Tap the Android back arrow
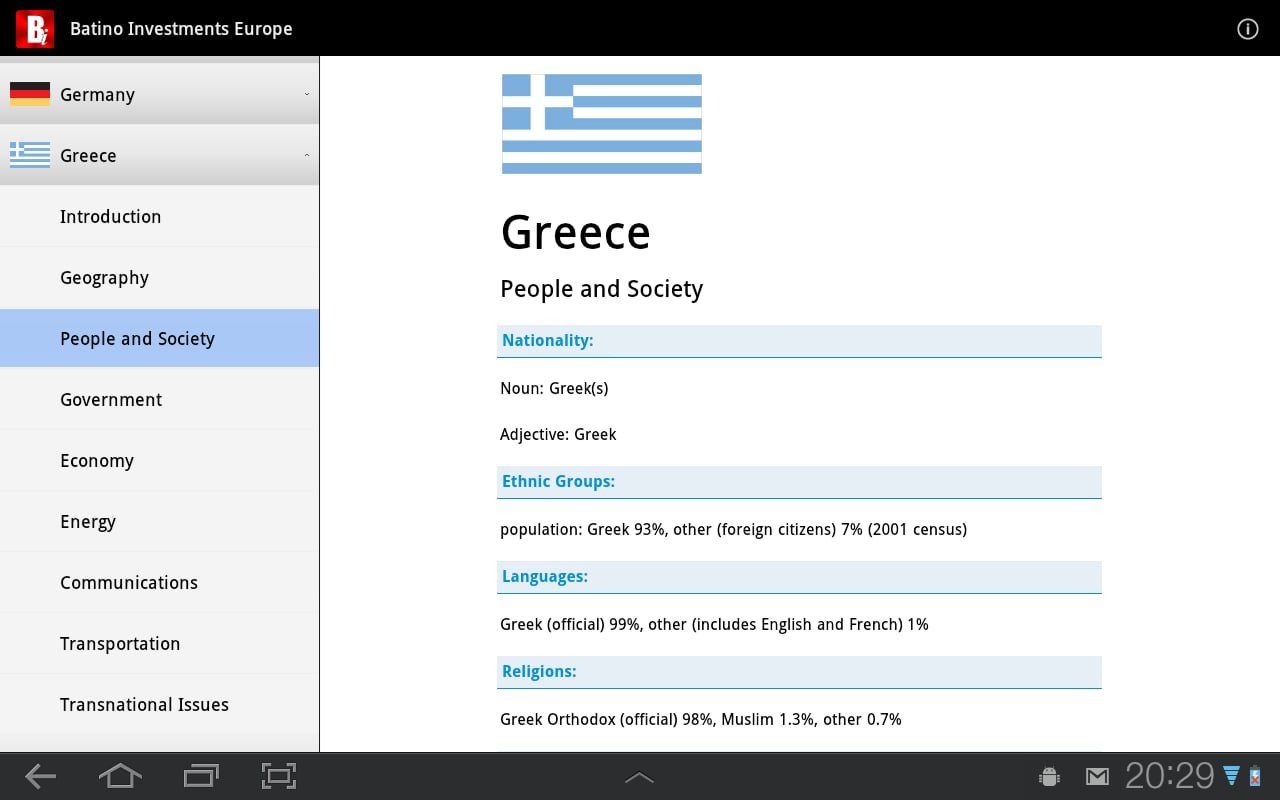The image size is (1280, 800). coord(40,776)
